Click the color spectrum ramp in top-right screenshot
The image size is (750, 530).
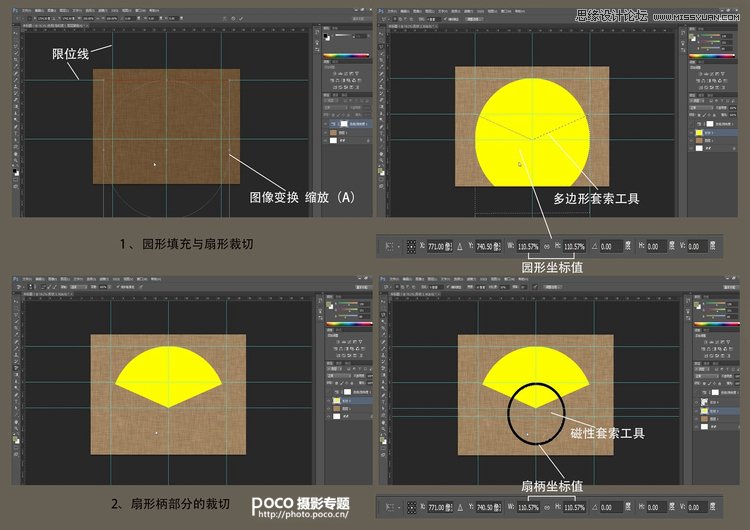coord(712,56)
